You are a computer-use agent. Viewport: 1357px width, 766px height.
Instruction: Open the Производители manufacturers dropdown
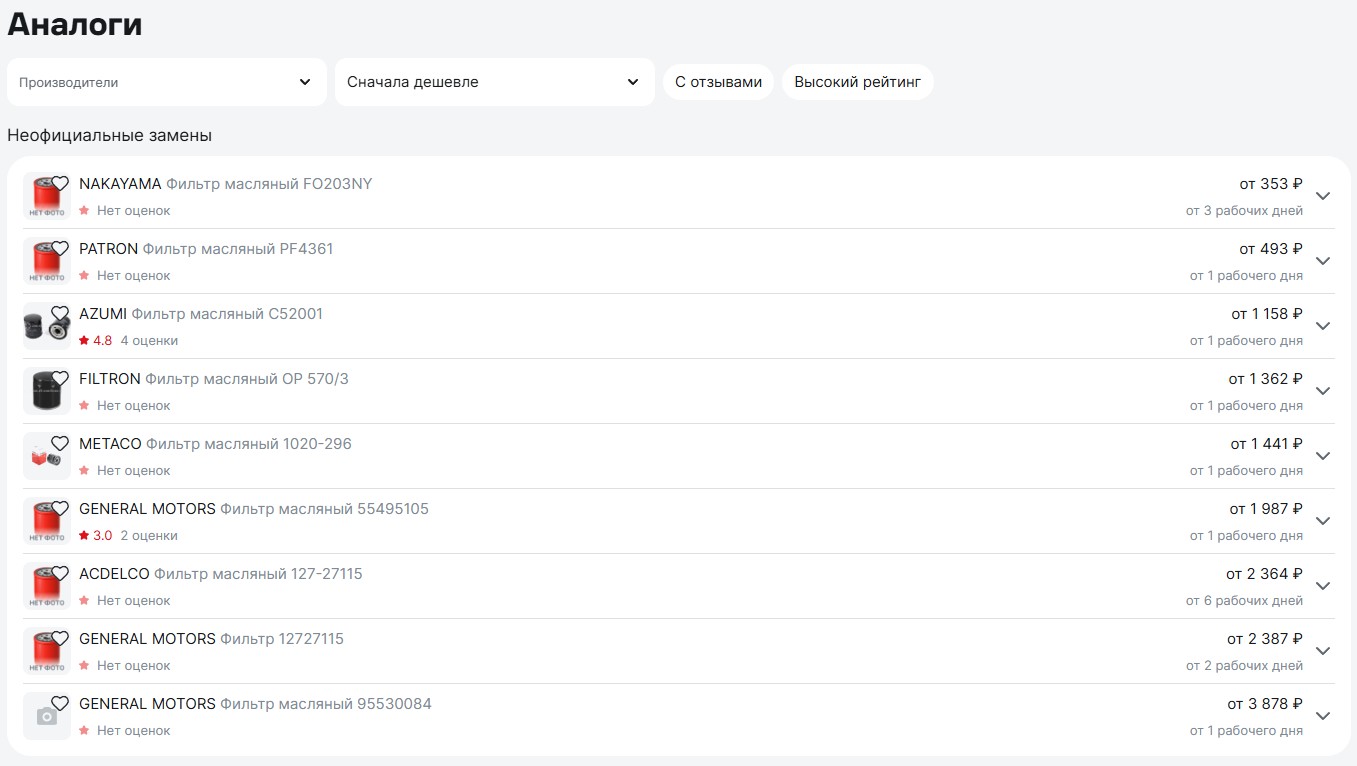click(x=167, y=82)
